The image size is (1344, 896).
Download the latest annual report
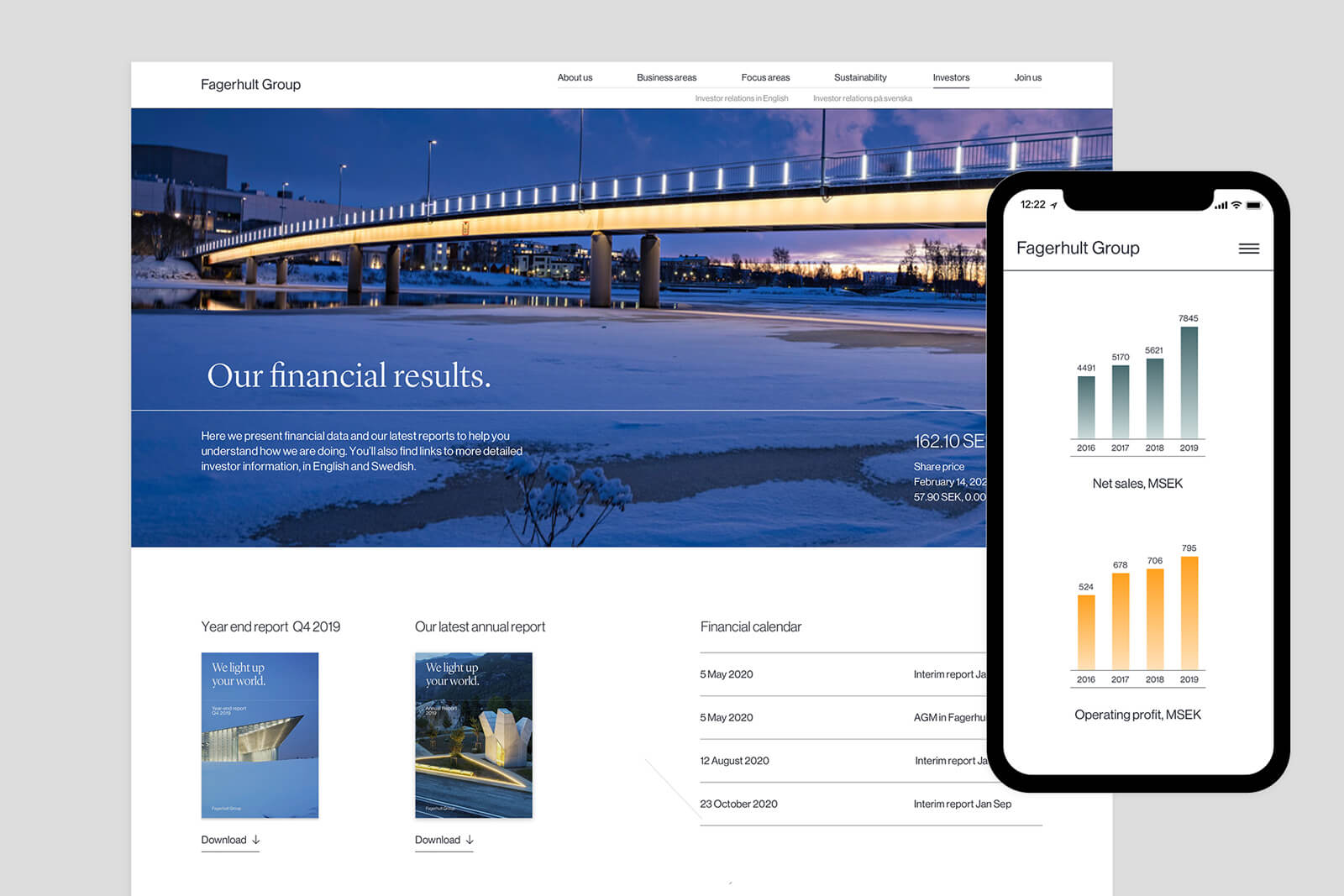coord(444,840)
